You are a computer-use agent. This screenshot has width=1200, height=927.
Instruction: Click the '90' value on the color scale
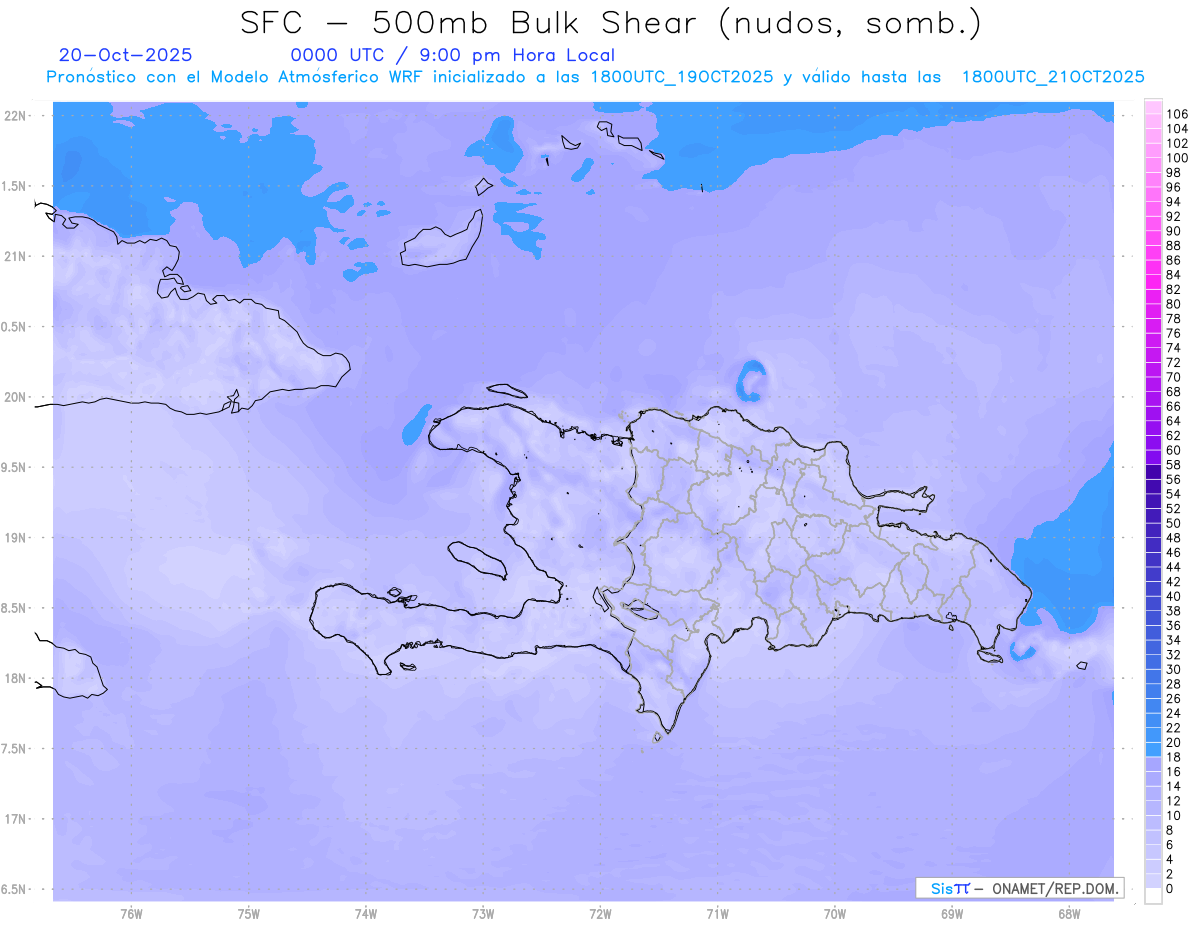pos(1174,231)
